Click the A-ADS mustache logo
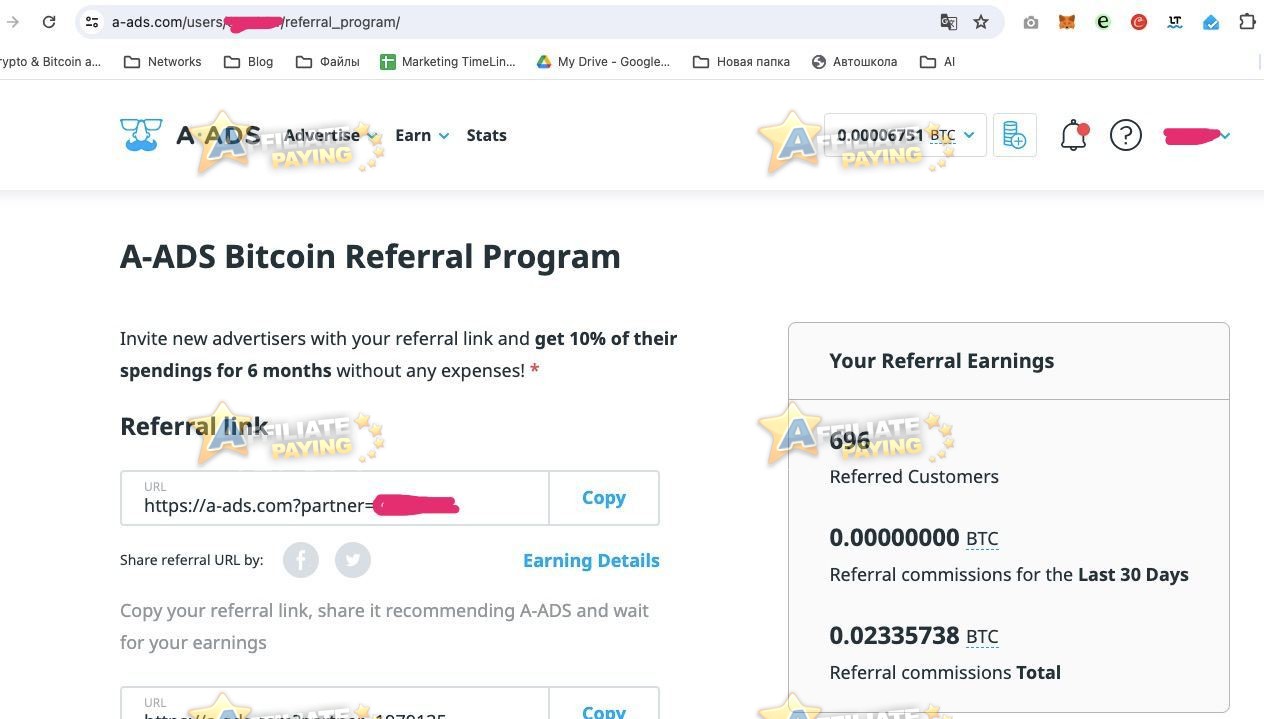This screenshot has height=719, width=1264. 141,135
